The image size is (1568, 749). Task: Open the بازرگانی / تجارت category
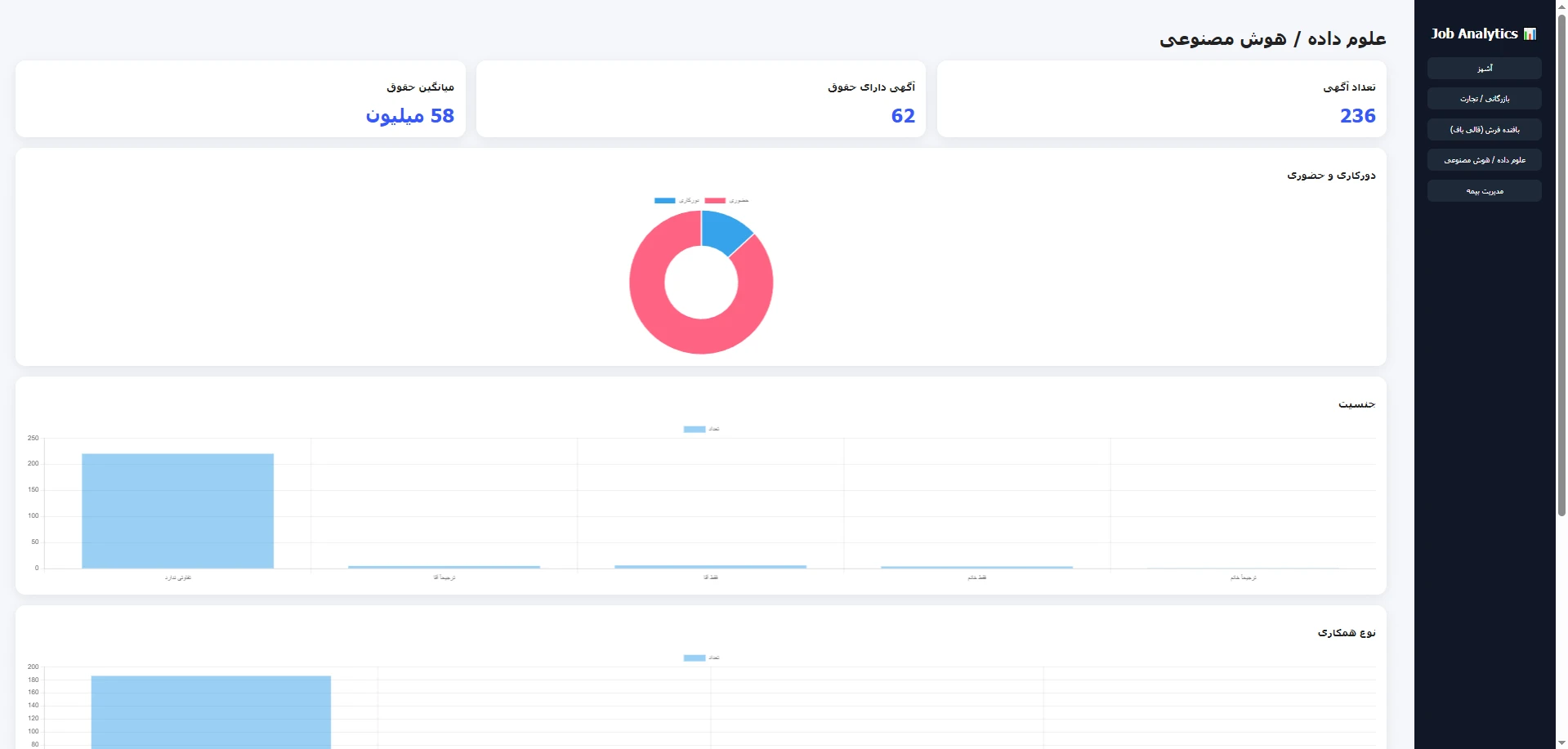pos(1484,99)
